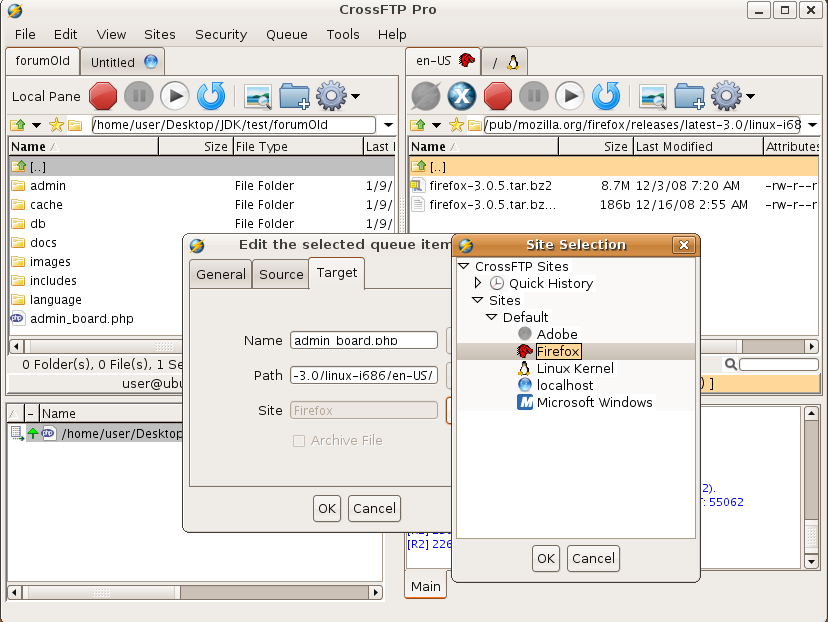Click the Play icon in remote pane toolbar

[570, 96]
